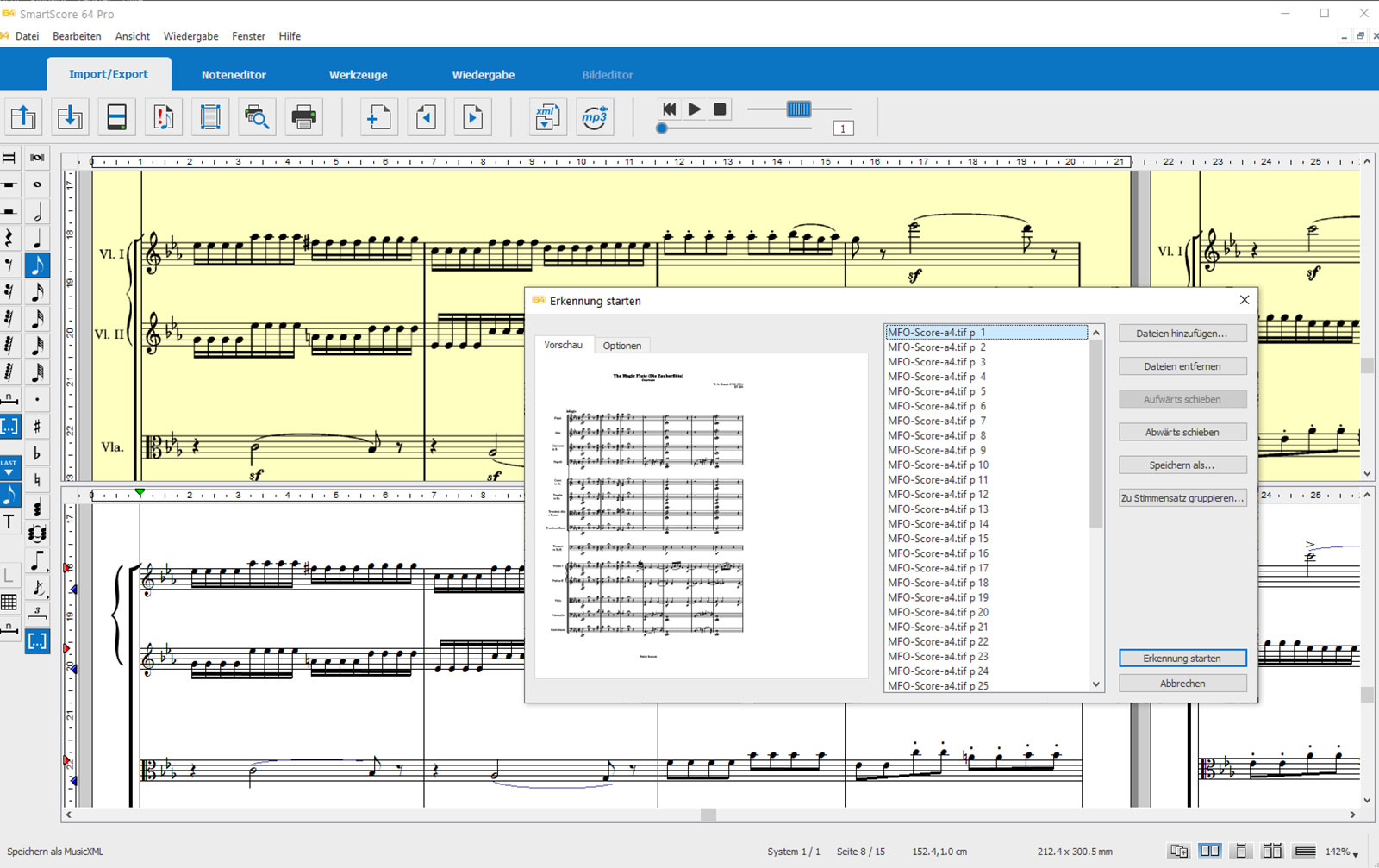This screenshot has height=868, width=1379.
Task: Click the measure number field showing 1
Action: 843,128
